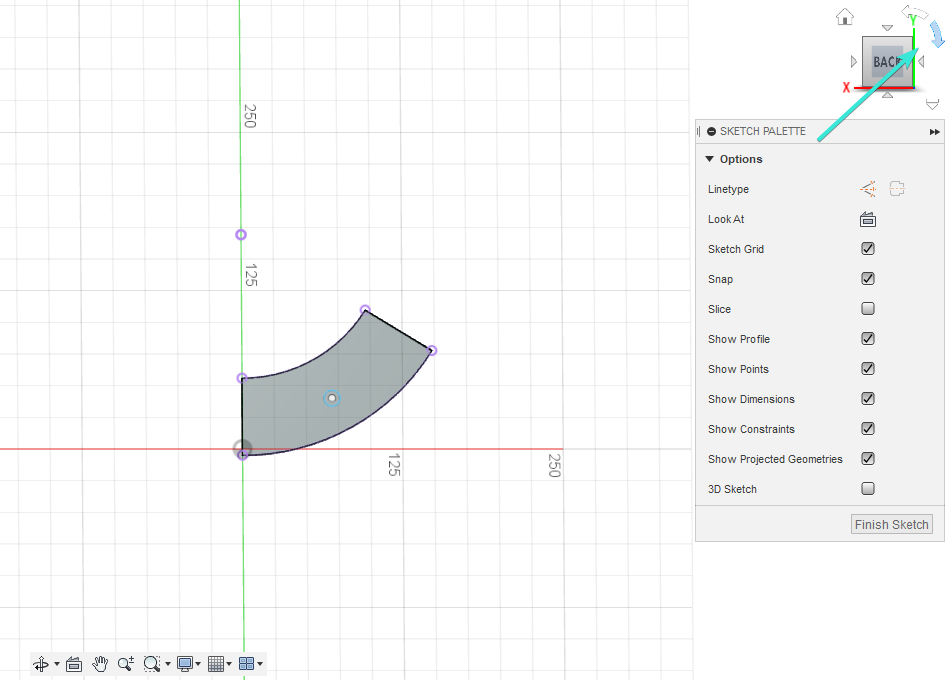This screenshot has width=949, height=680.
Task: Collapse Sketch Palette with minus icon
Action: pyautogui.click(x=712, y=131)
